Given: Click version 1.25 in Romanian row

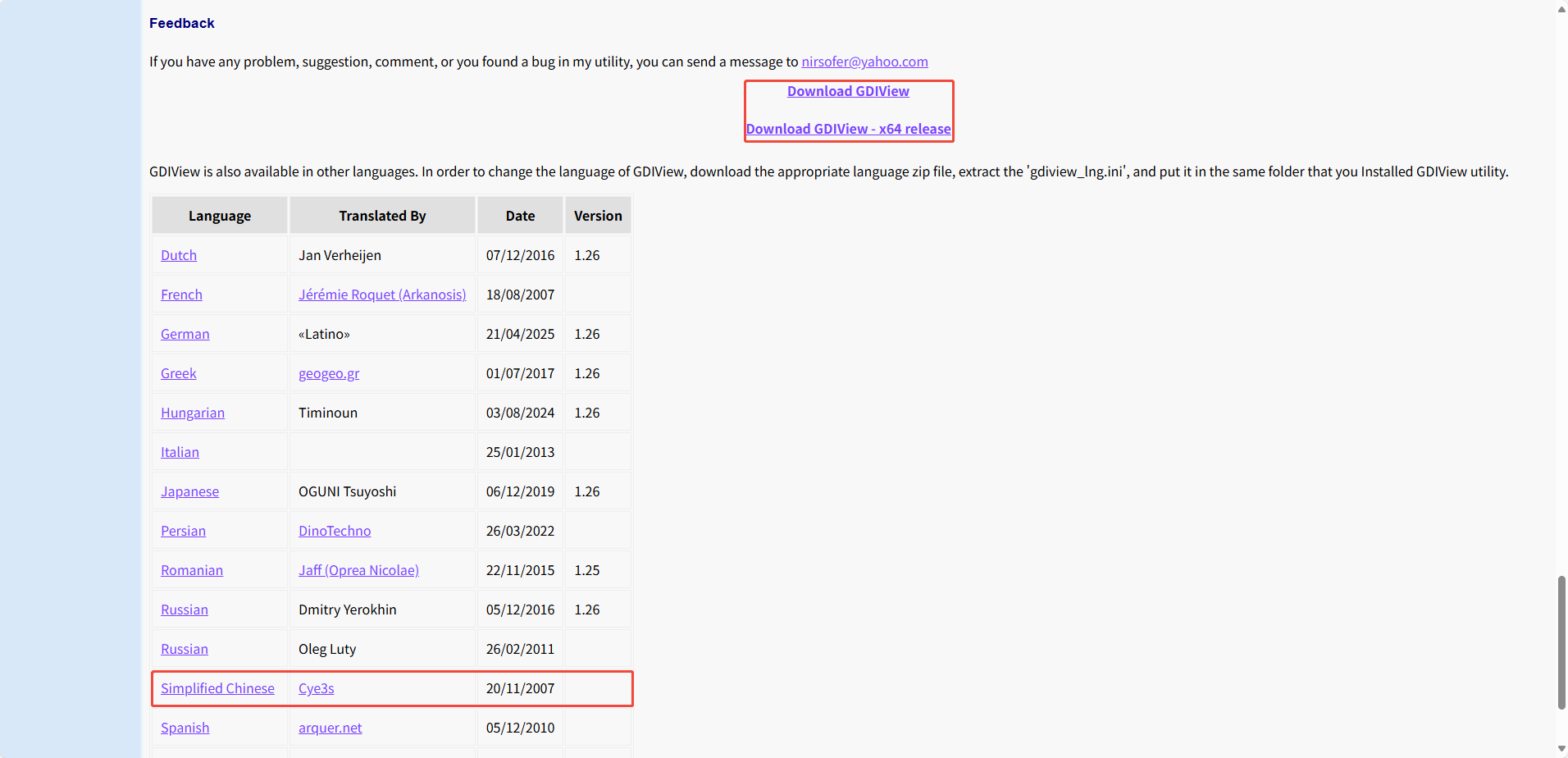Looking at the screenshot, I should tap(587, 570).
